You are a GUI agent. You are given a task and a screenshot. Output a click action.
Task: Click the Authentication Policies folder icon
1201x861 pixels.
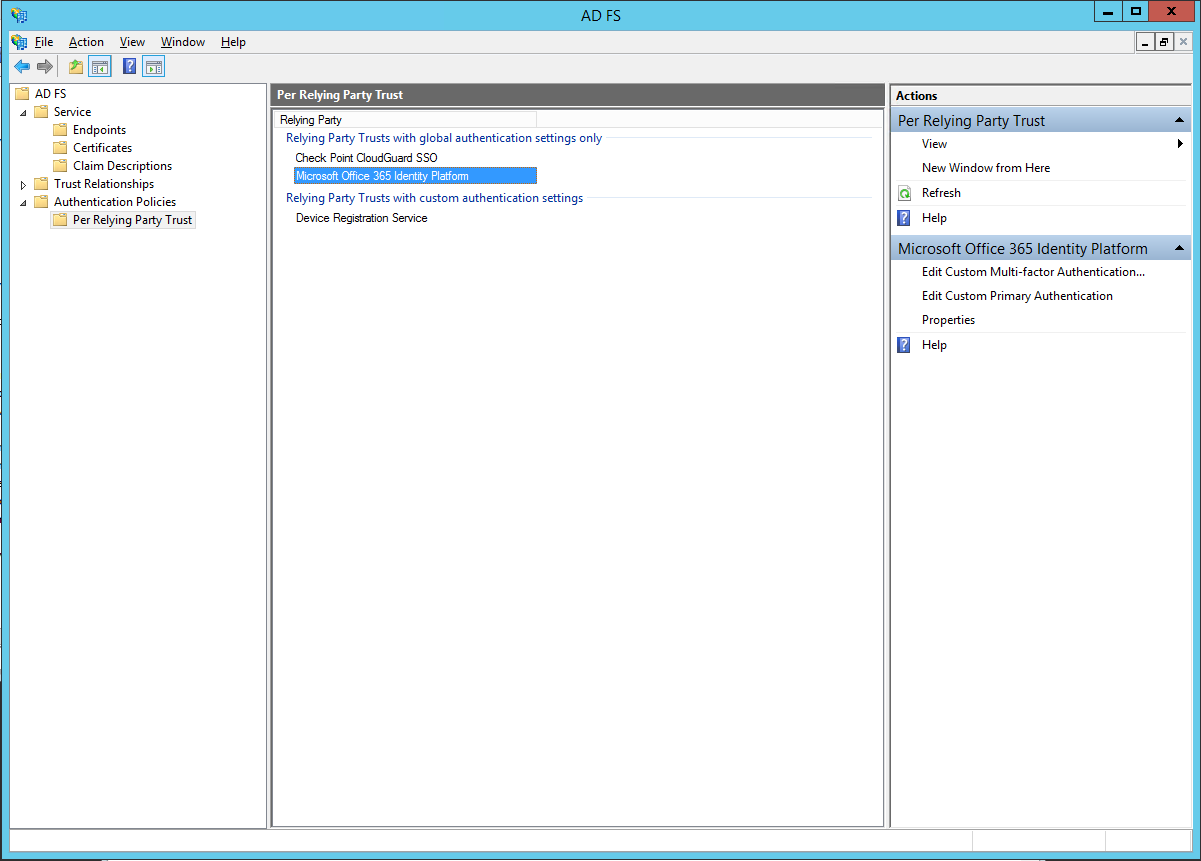click(41, 202)
